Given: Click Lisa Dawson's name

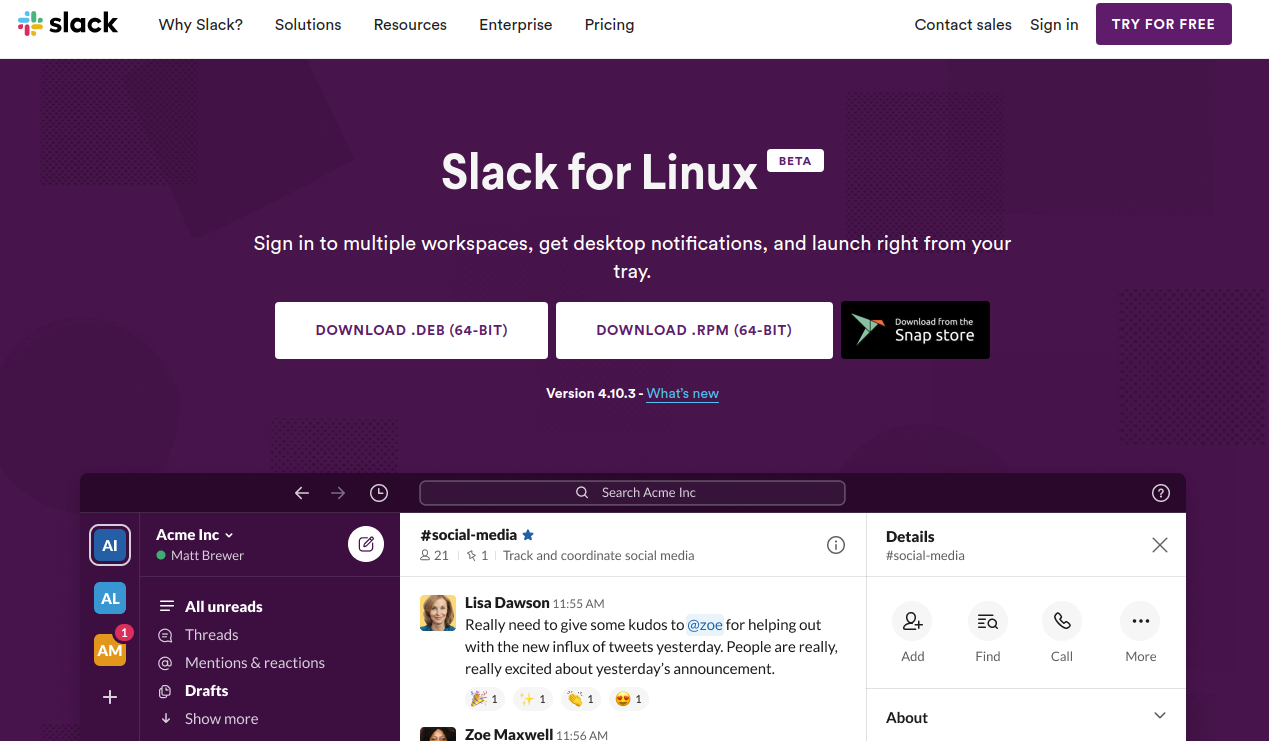Looking at the screenshot, I should [507, 603].
